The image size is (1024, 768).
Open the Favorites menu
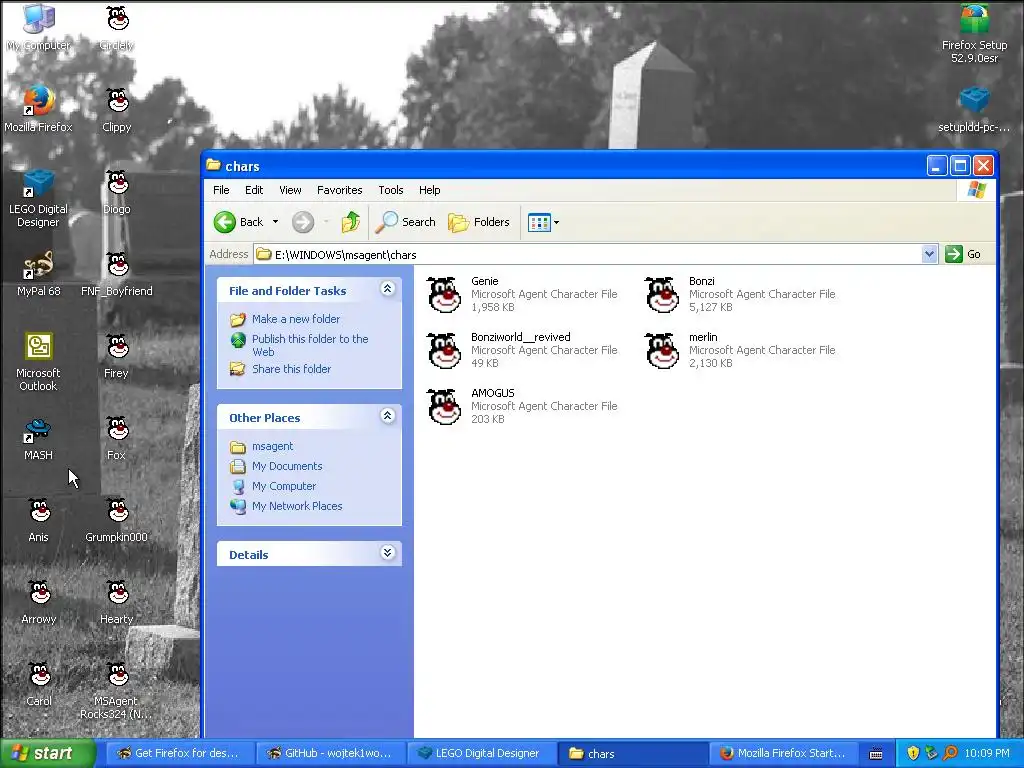pyautogui.click(x=340, y=190)
